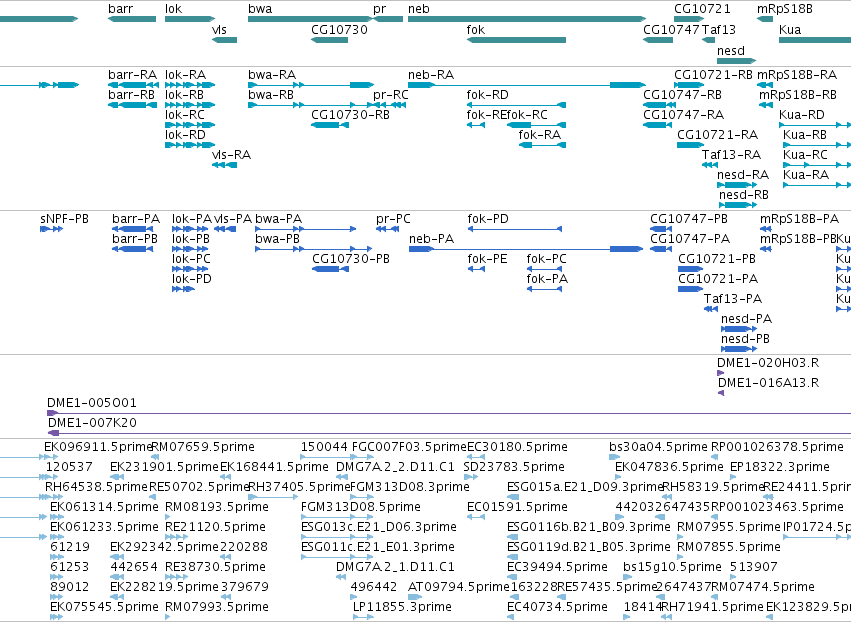
Task: Click the CG10730-PB protein feature
Action: tap(331, 269)
